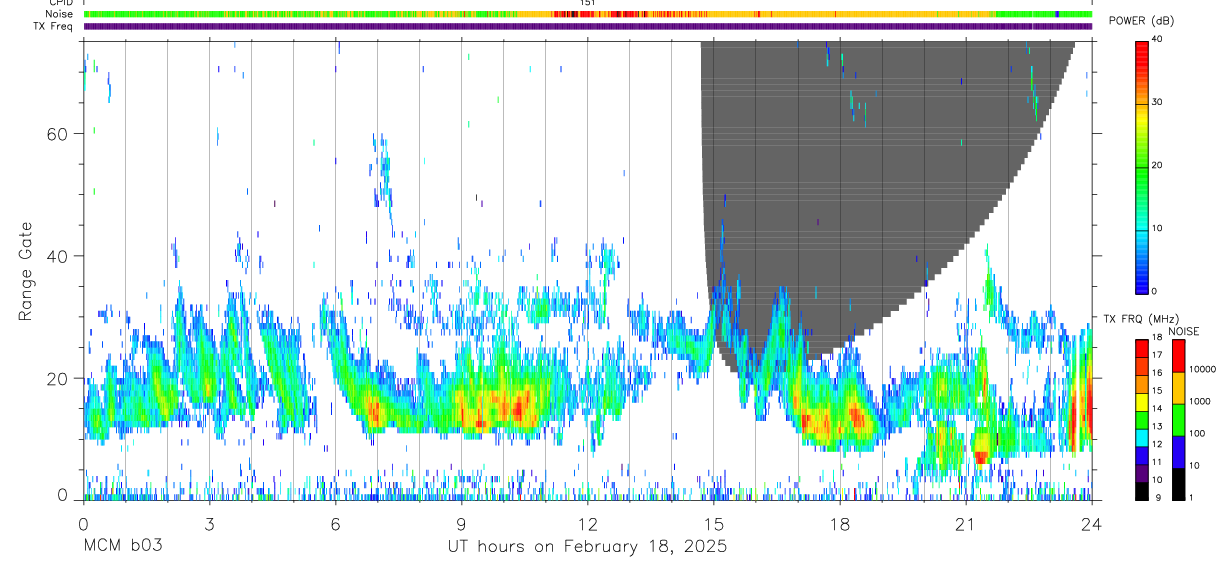Screen dimensions: 1228x567
Task: Click the '24' hour tick on the time axis
Action: click(1092, 523)
